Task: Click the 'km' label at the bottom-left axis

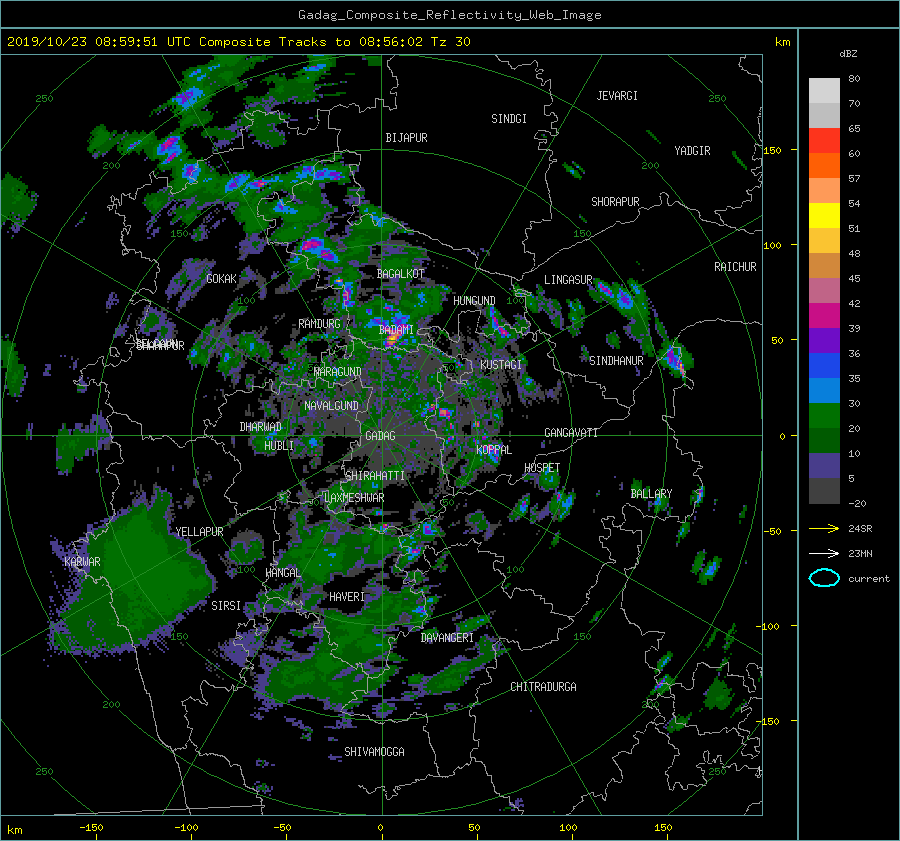Action: click(x=14, y=830)
